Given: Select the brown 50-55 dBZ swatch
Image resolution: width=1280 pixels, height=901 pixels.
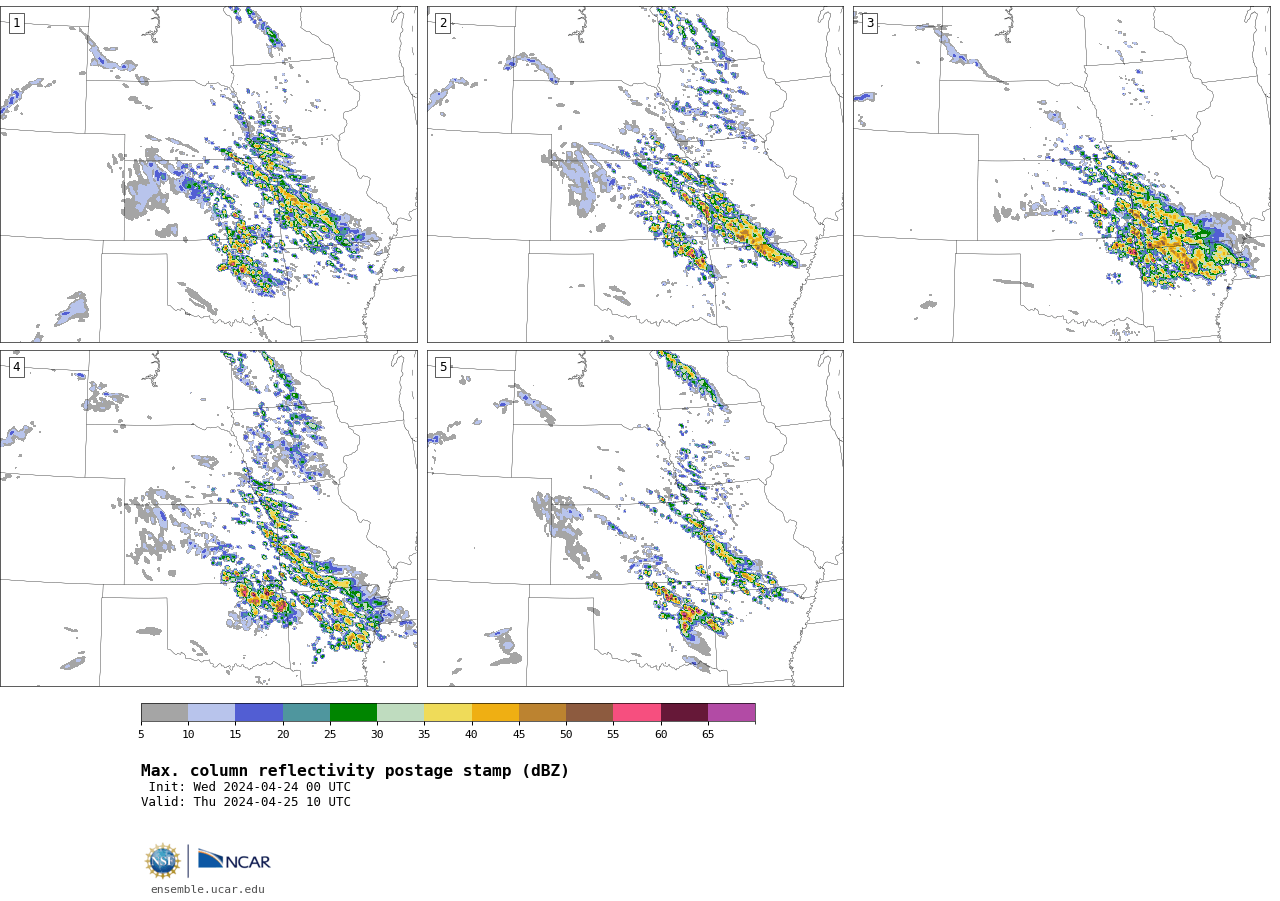Looking at the screenshot, I should 590,713.
